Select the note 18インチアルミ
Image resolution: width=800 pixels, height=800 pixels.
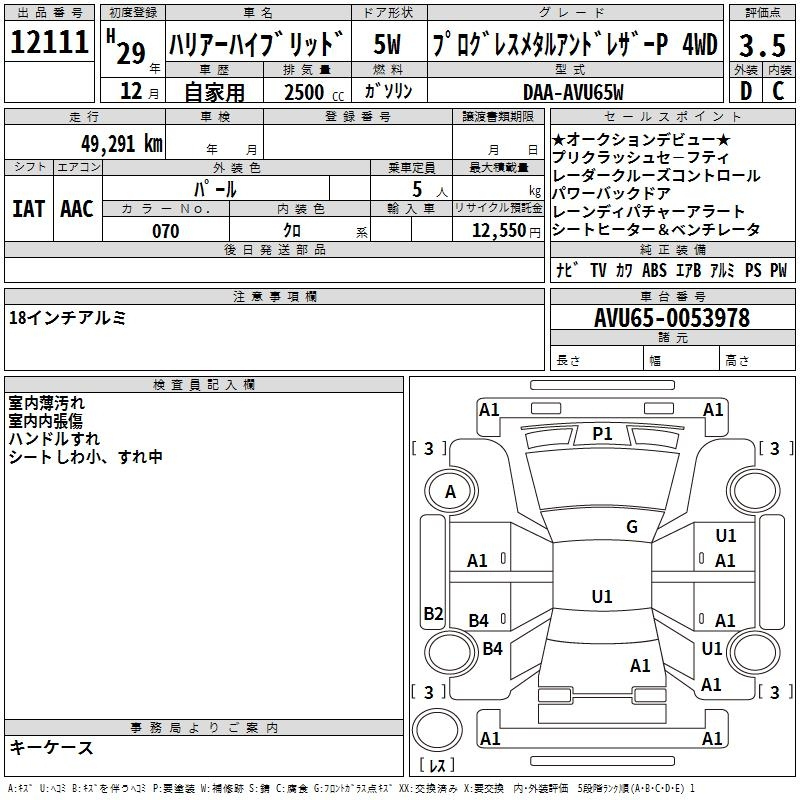(x=67, y=317)
